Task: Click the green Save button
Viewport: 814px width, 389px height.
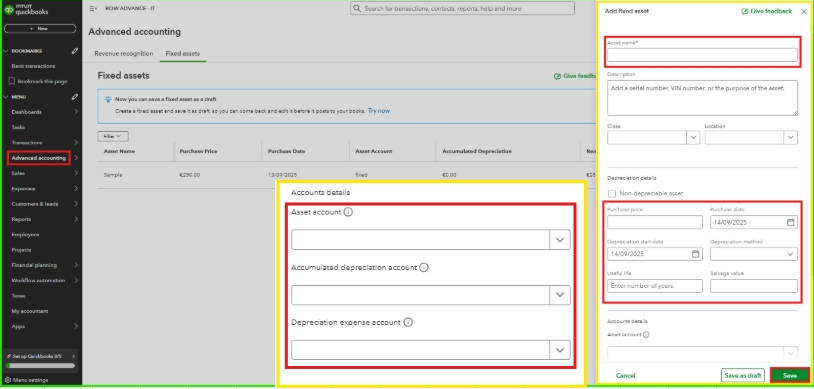Action: tap(790, 375)
